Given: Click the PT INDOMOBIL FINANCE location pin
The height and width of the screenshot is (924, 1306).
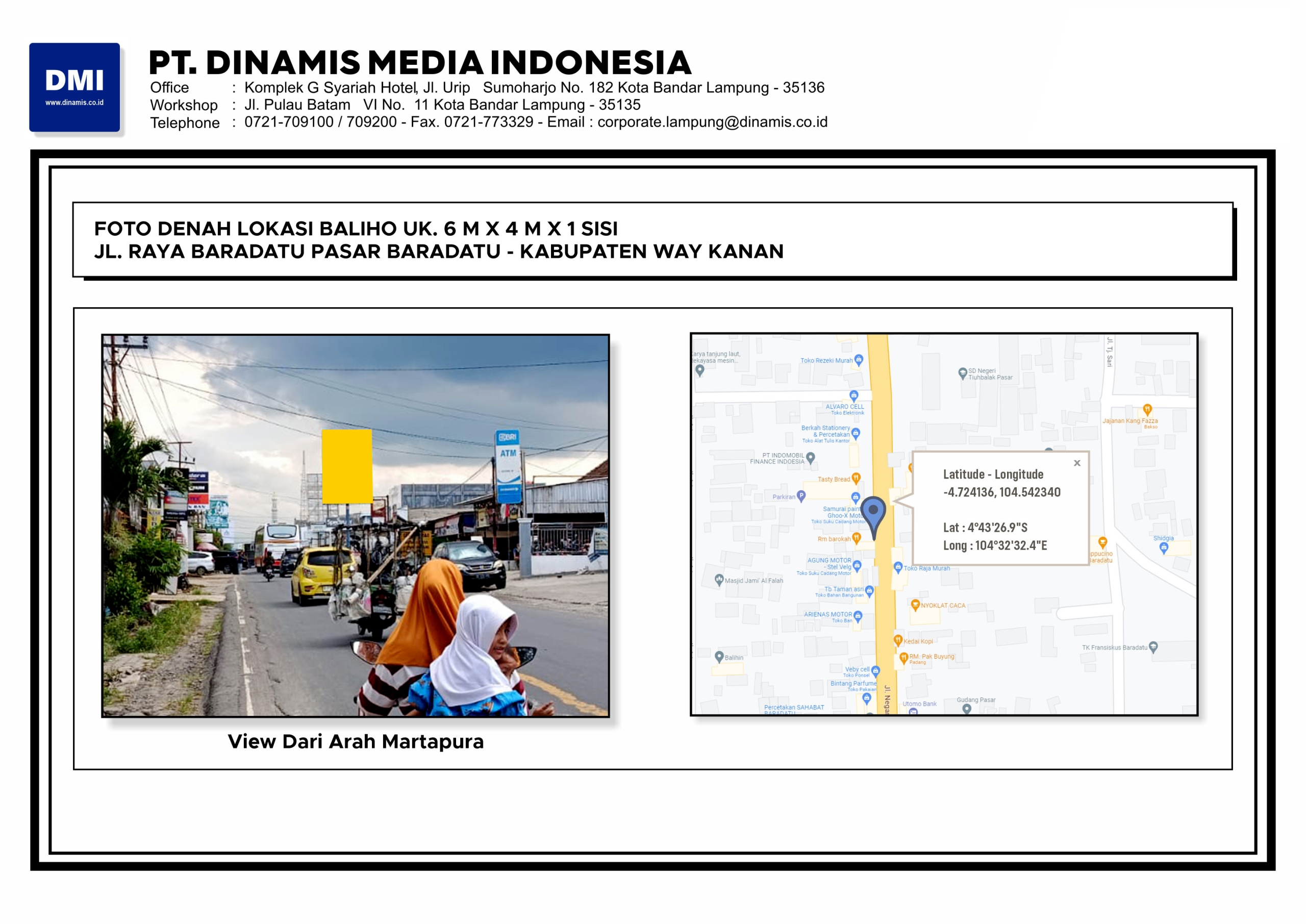Looking at the screenshot, I should pos(811,458).
